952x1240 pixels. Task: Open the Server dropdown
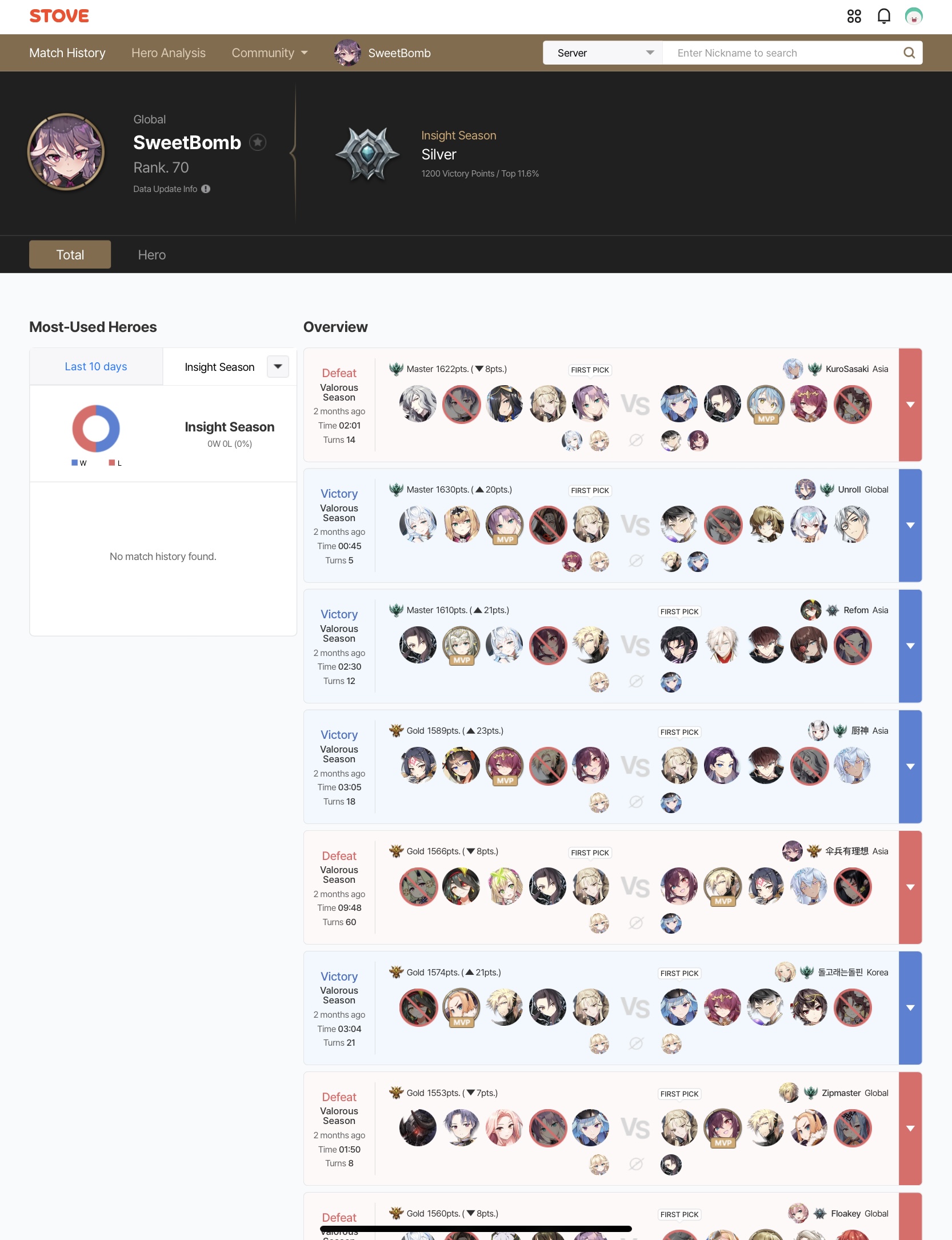tap(602, 53)
